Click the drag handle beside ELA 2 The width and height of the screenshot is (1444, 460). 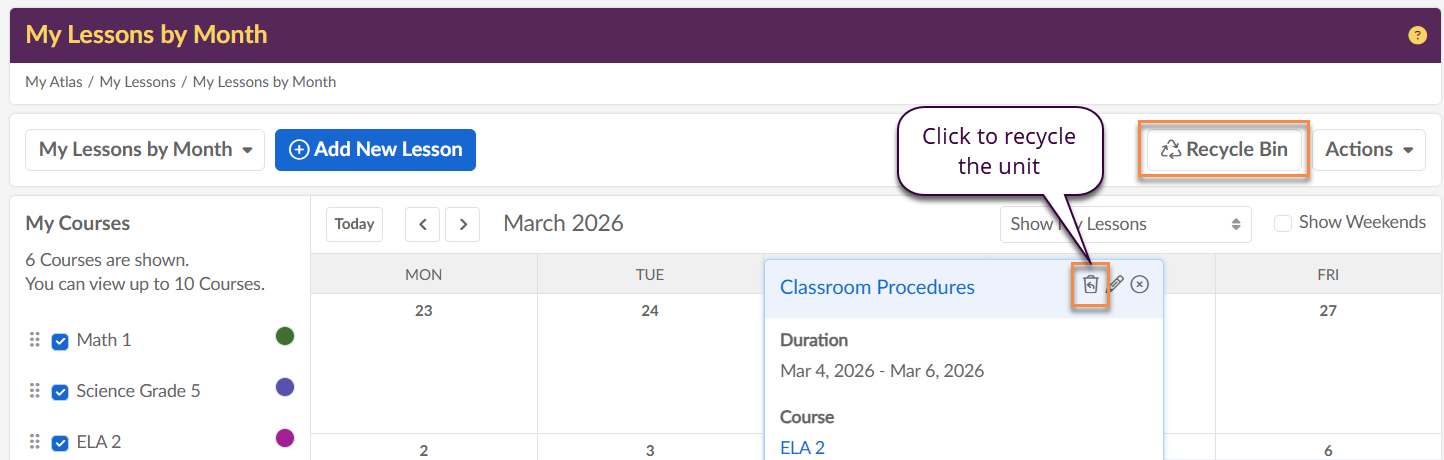(x=35, y=442)
